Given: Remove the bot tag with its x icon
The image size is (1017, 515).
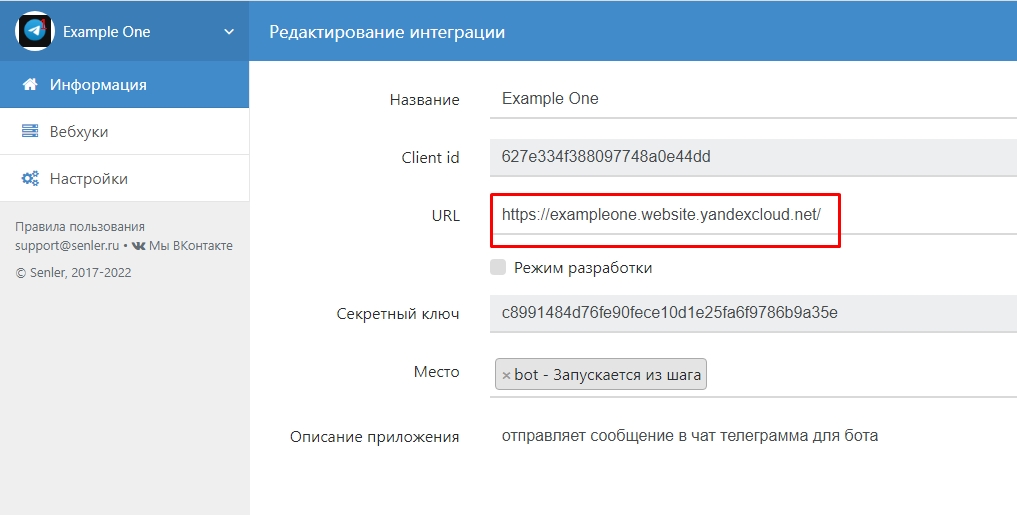Looking at the screenshot, I should [506, 376].
